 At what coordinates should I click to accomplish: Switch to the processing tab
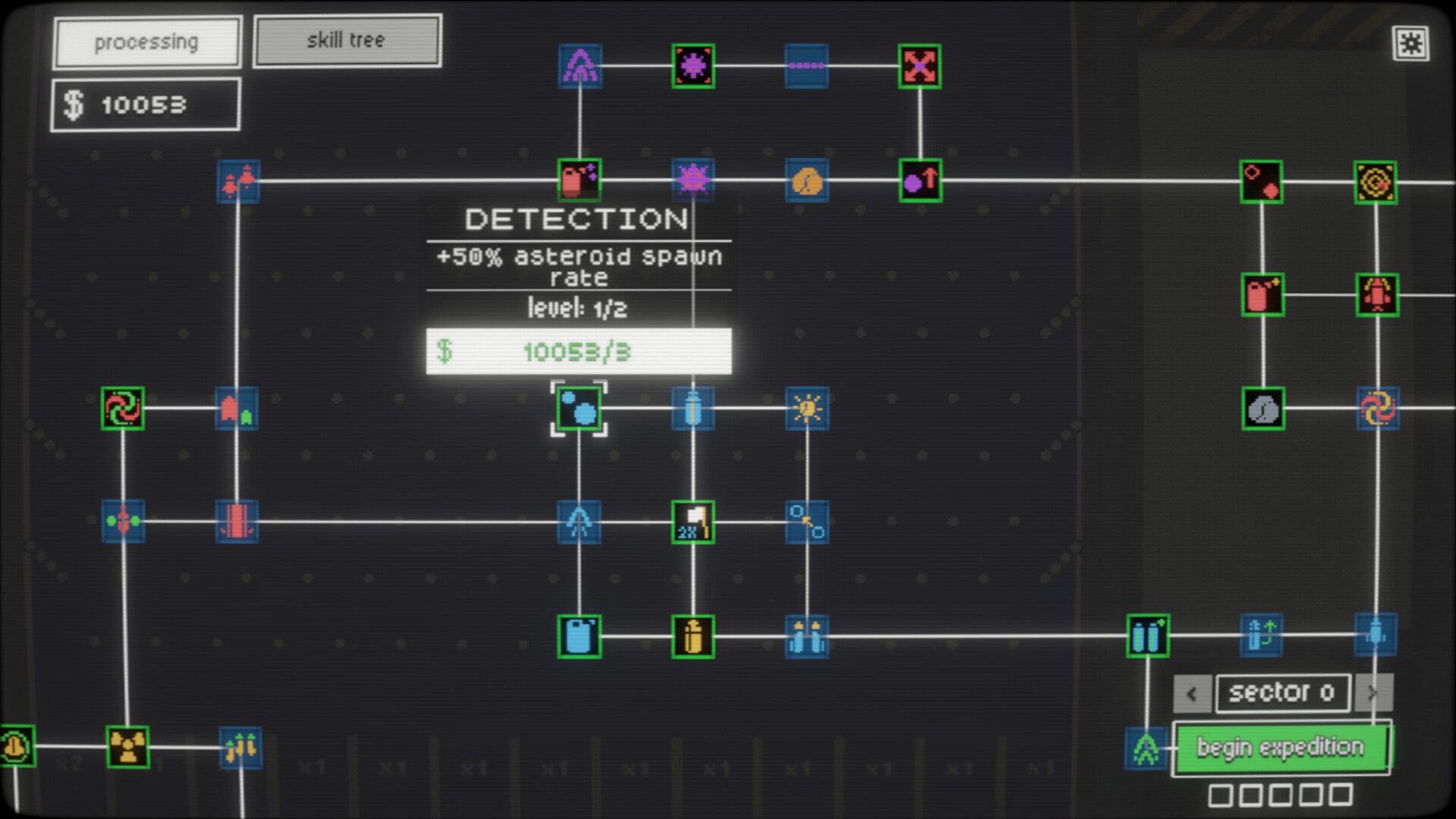pos(146,42)
